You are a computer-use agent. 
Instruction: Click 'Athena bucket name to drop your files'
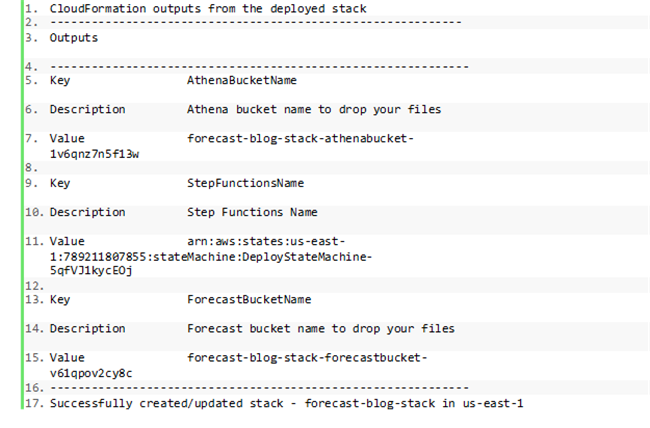[314, 109]
